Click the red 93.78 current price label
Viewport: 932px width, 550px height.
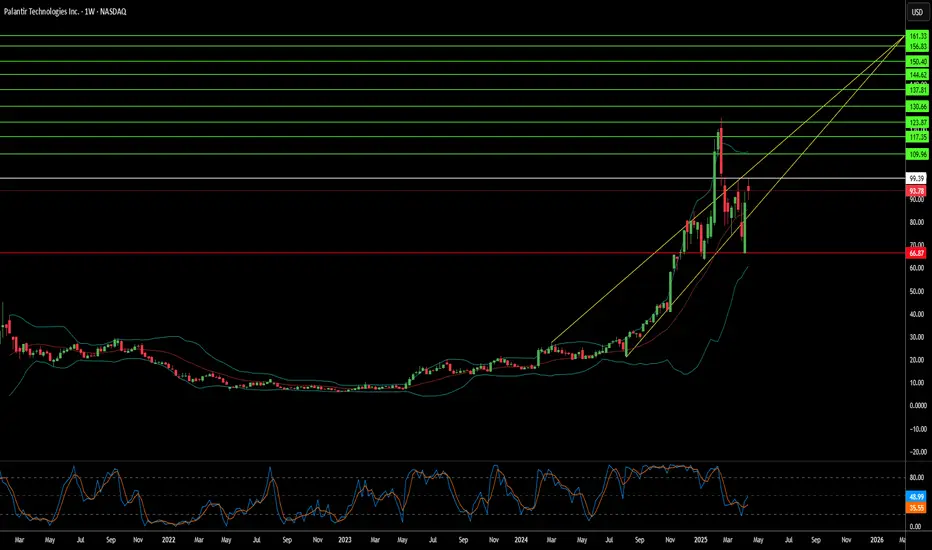coord(917,191)
